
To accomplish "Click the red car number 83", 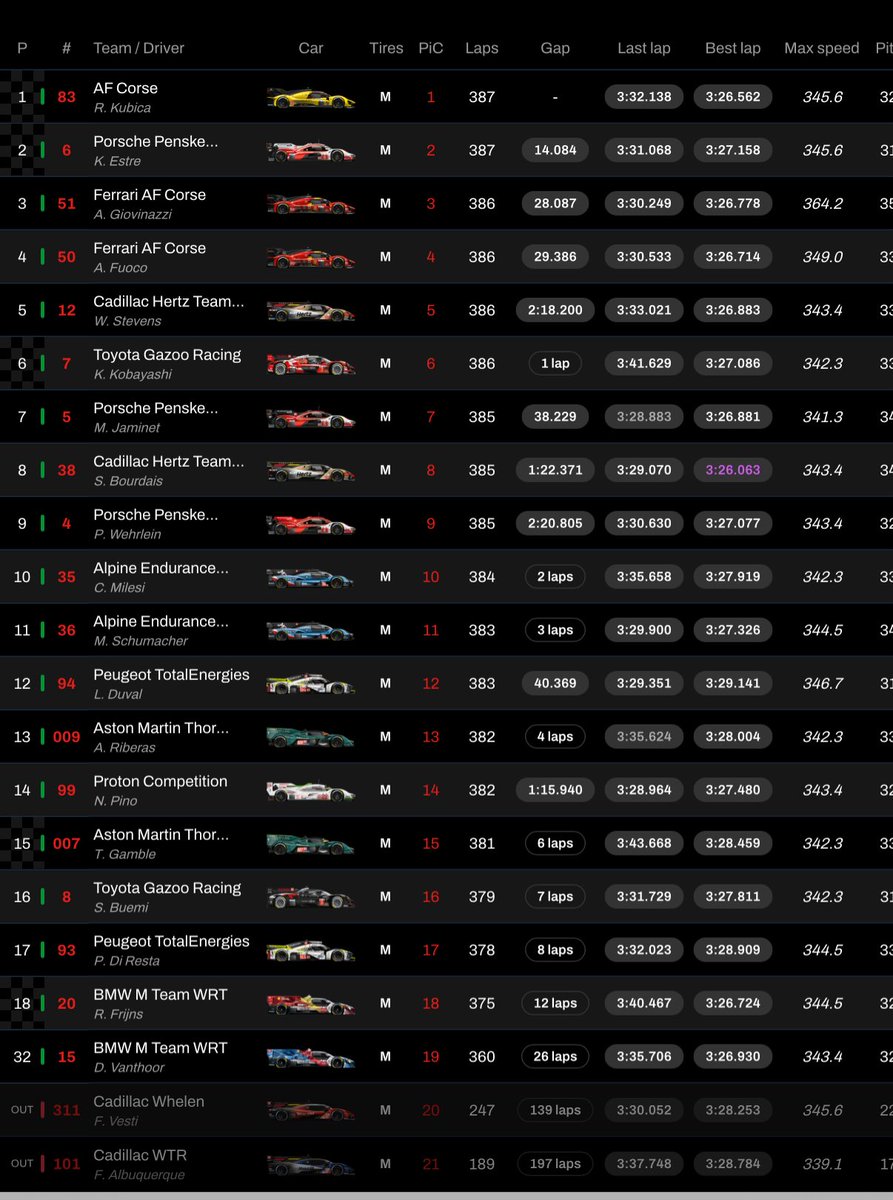I will click(67, 97).
